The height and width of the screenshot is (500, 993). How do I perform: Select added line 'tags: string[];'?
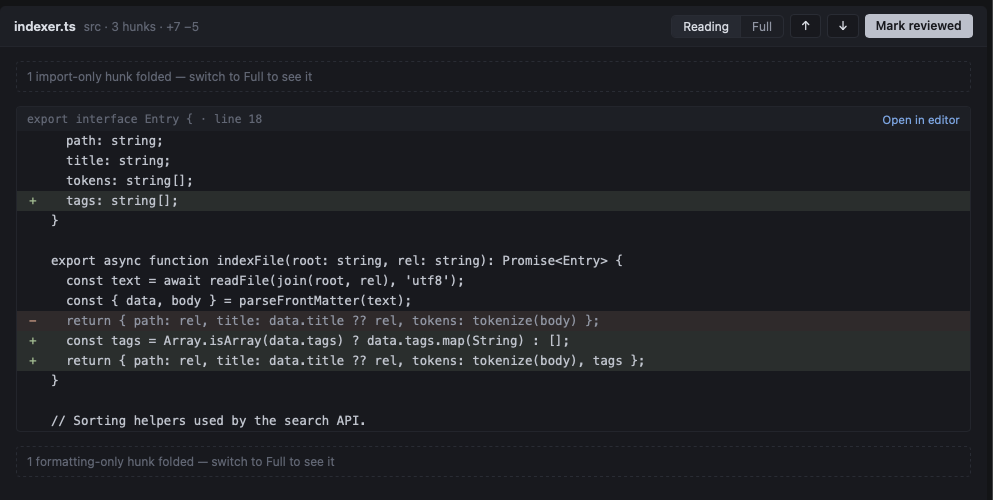coord(493,201)
